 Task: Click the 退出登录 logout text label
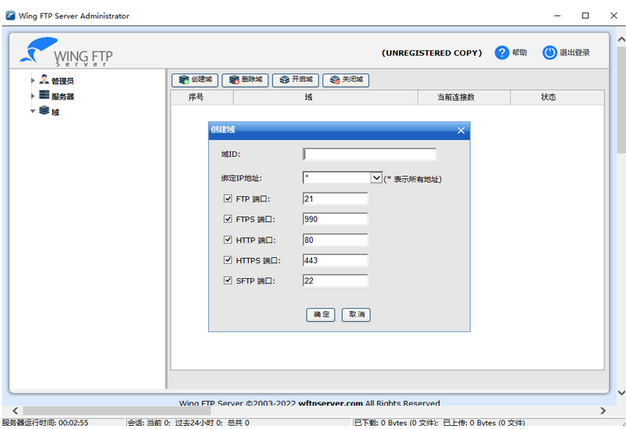[574, 53]
